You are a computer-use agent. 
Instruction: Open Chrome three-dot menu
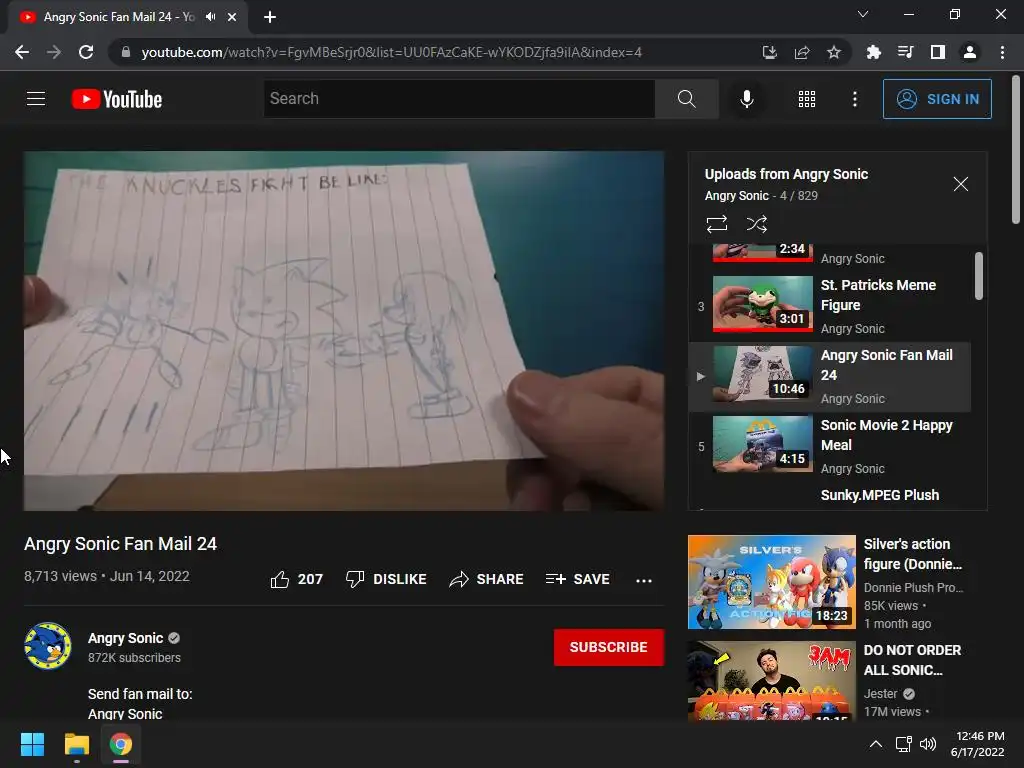(1002, 52)
